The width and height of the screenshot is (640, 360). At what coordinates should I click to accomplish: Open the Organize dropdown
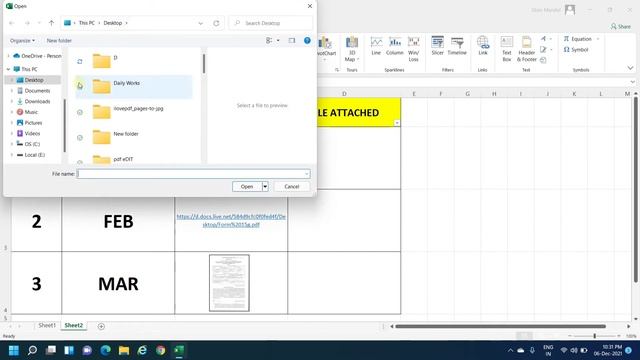click(x=22, y=40)
